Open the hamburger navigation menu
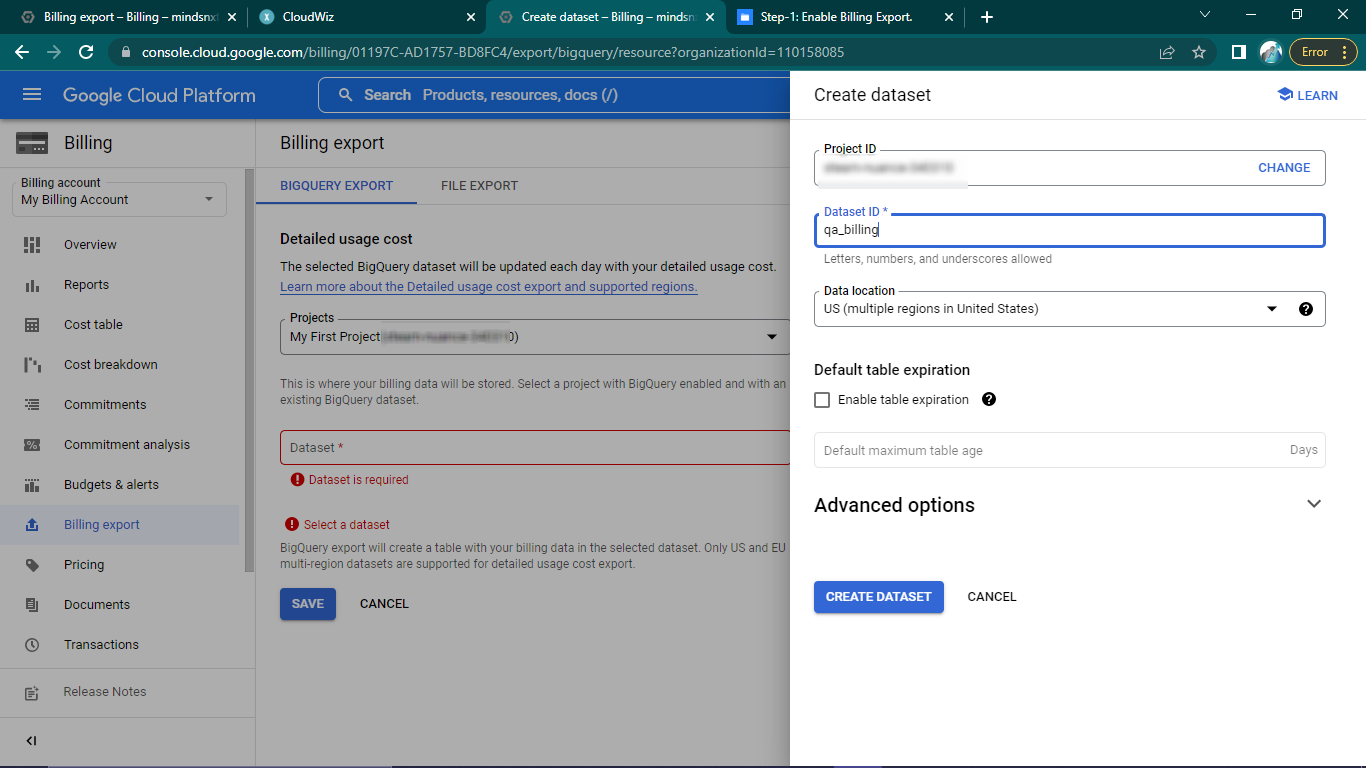Image resolution: width=1366 pixels, height=768 pixels. [32, 95]
